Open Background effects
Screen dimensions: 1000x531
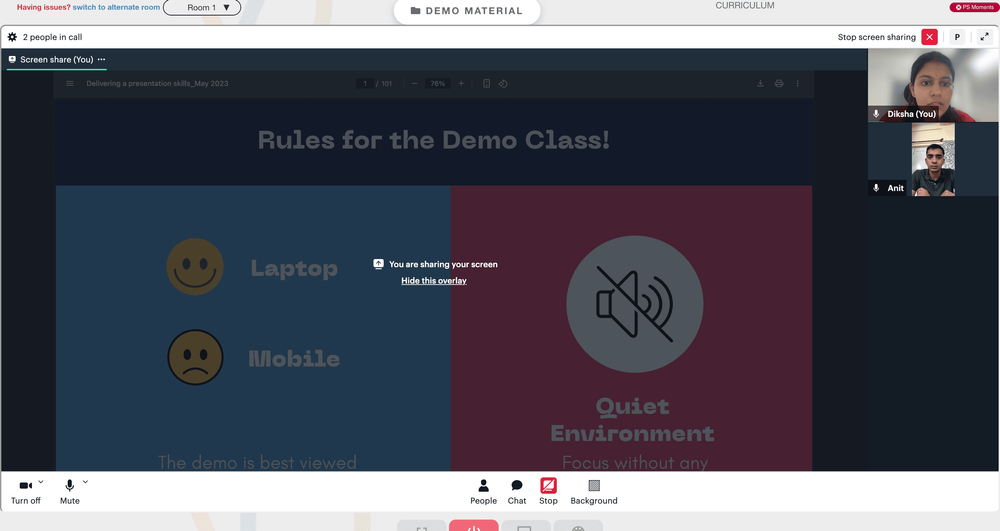[x=594, y=491]
